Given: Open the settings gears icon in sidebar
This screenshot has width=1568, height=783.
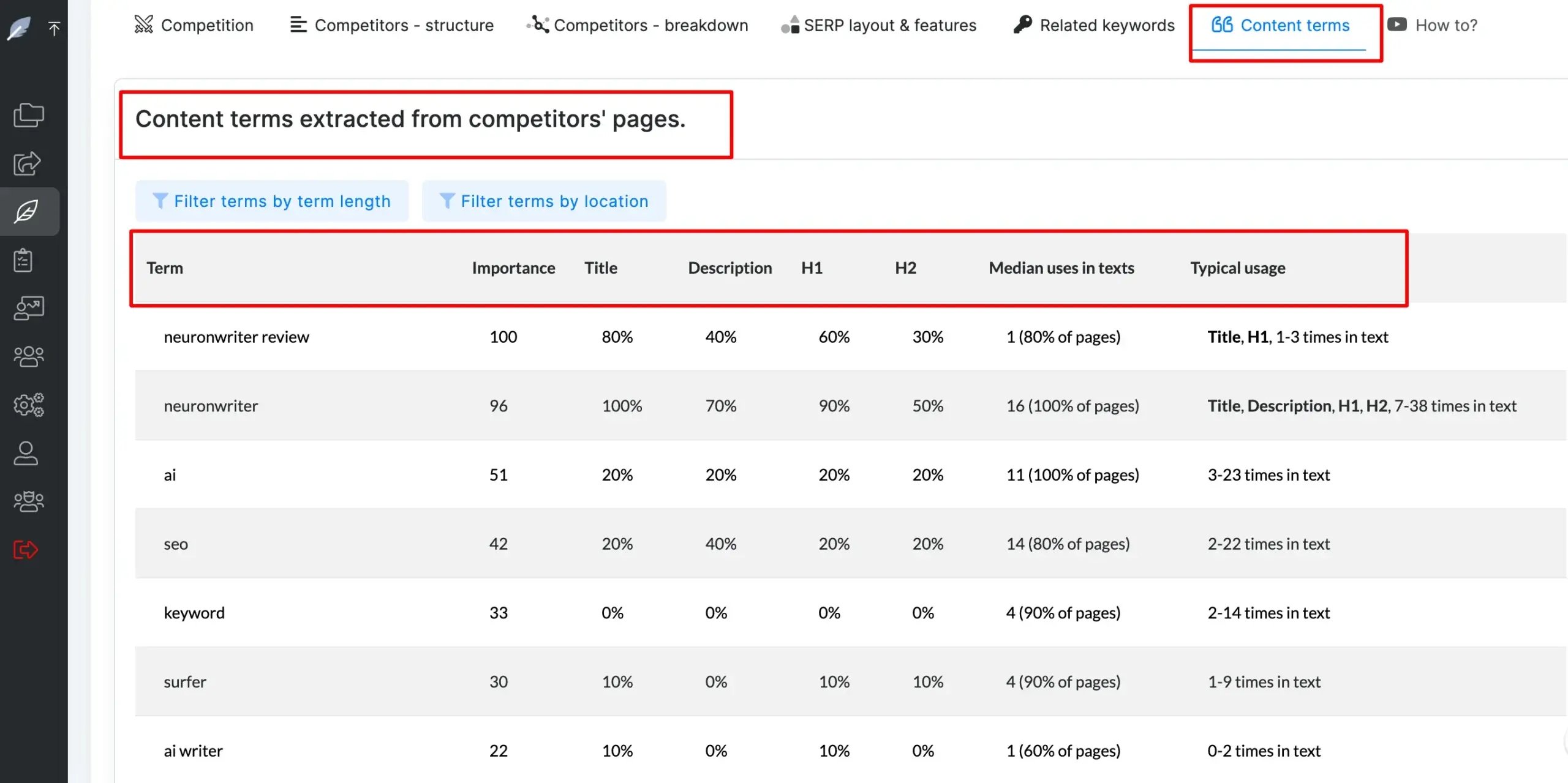Looking at the screenshot, I should pyautogui.click(x=29, y=405).
